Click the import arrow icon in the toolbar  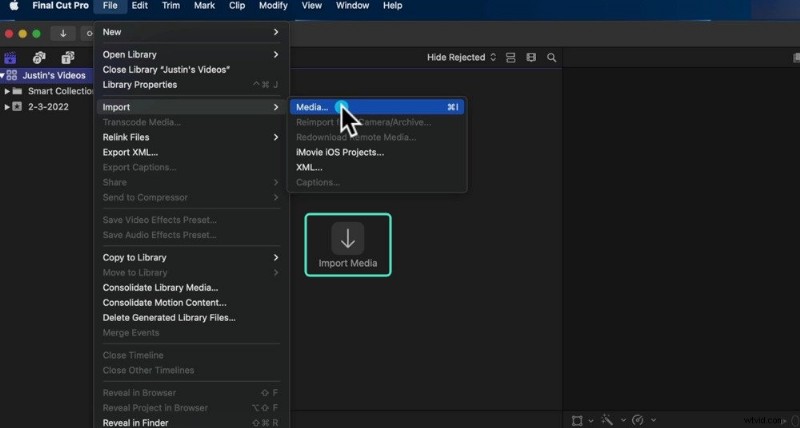click(64, 33)
